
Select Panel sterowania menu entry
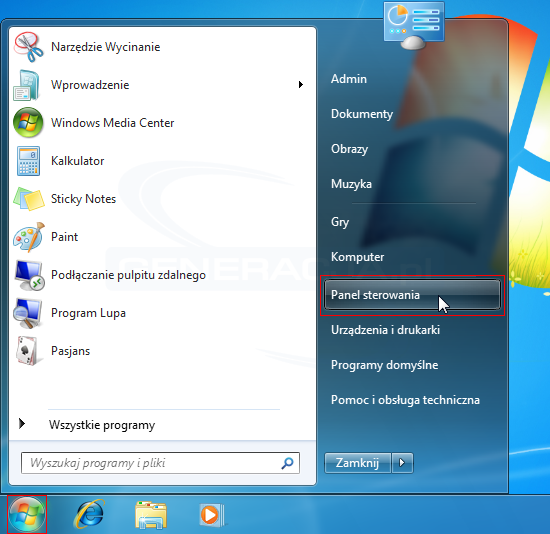pyautogui.click(x=412, y=295)
